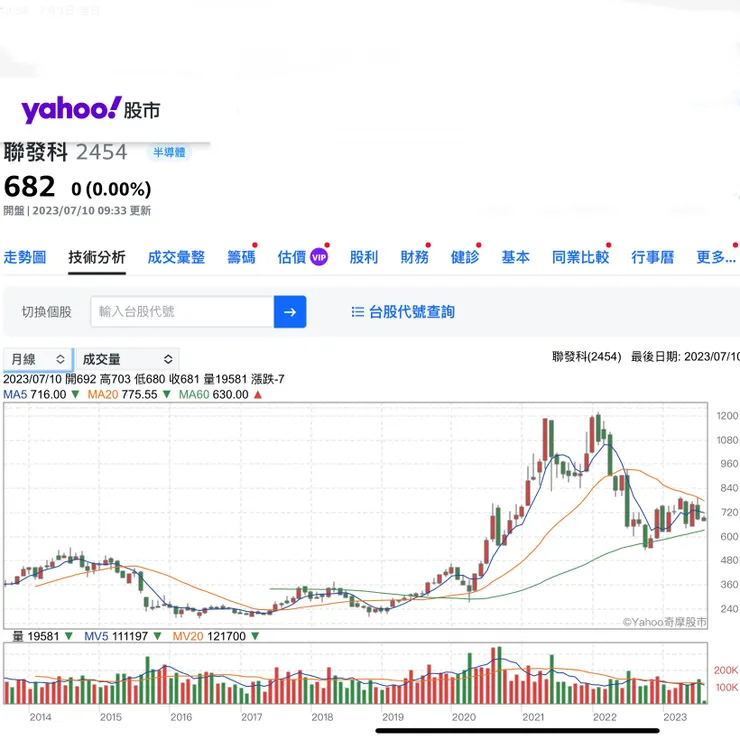The image size is (740, 740).
Task: Click the MA60 630.00 label
Action: tap(213, 395)
